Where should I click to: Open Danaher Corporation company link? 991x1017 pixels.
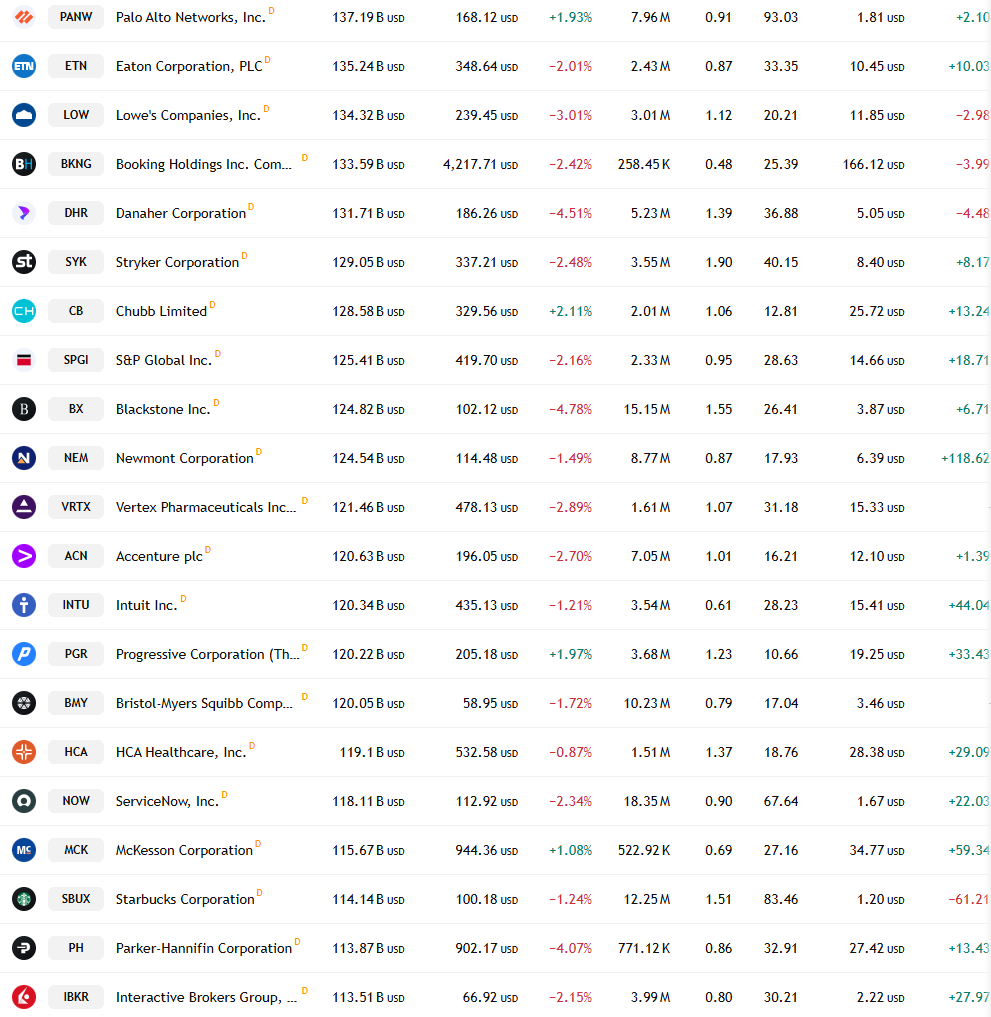pos(181,213)
